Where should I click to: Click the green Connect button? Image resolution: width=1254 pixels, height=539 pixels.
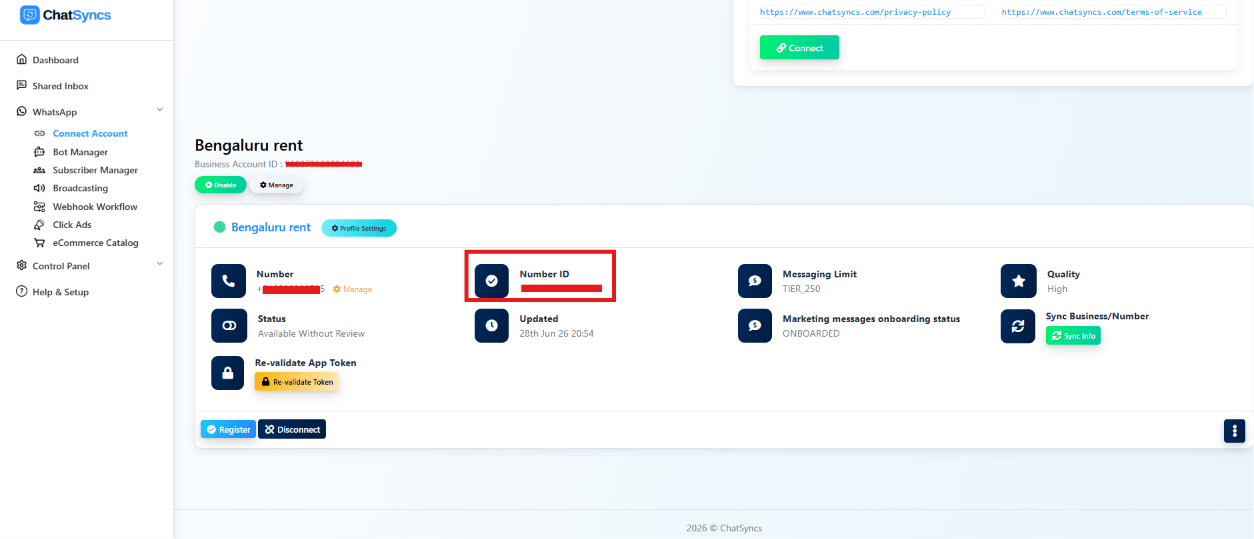(x=799, y=48)
